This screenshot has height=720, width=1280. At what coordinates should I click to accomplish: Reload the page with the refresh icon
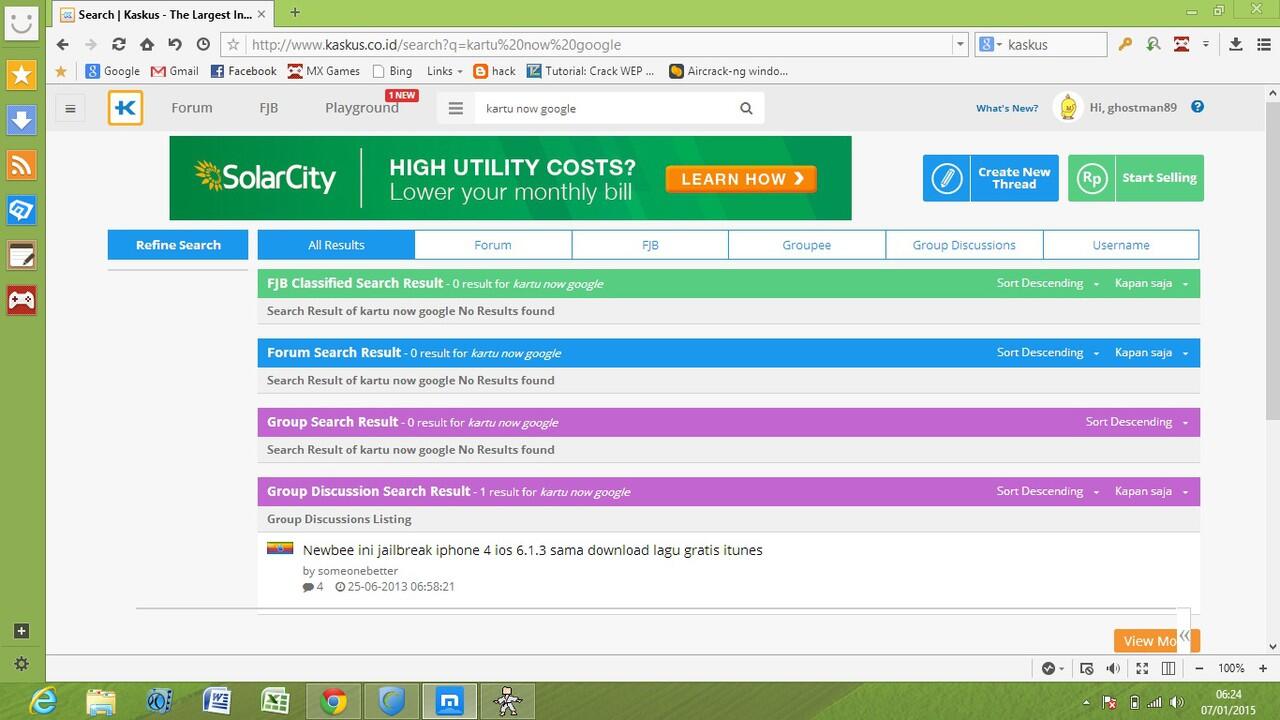(119, 44)
